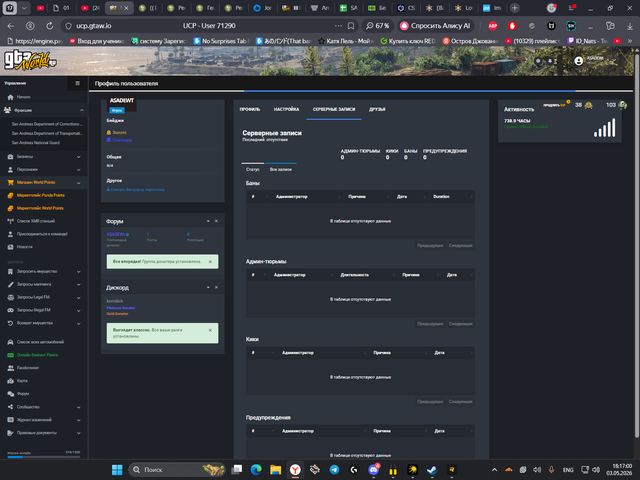Switch to the Настройка tab
The height and width of the screenshot is (480, 640).
(286, 109)
